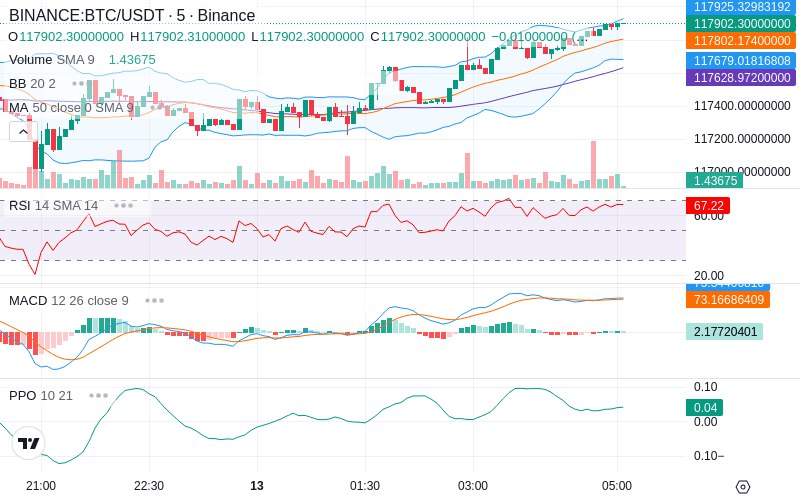Click the blue 117679.01816808 price label

(x=742, y=60)
